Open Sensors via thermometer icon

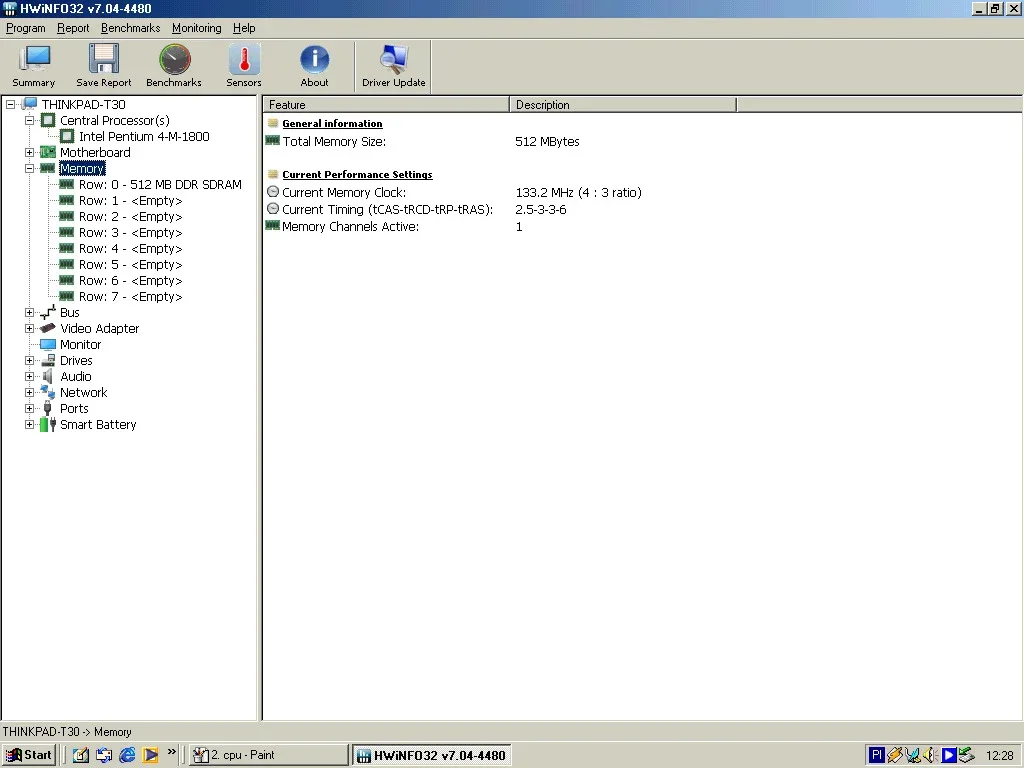click(x=244, y=59)
